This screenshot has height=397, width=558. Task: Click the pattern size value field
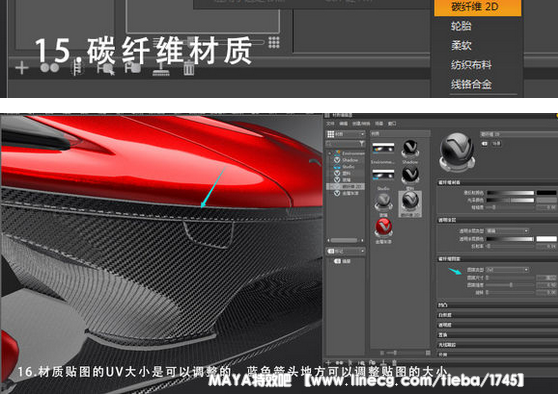click(547, 278)
